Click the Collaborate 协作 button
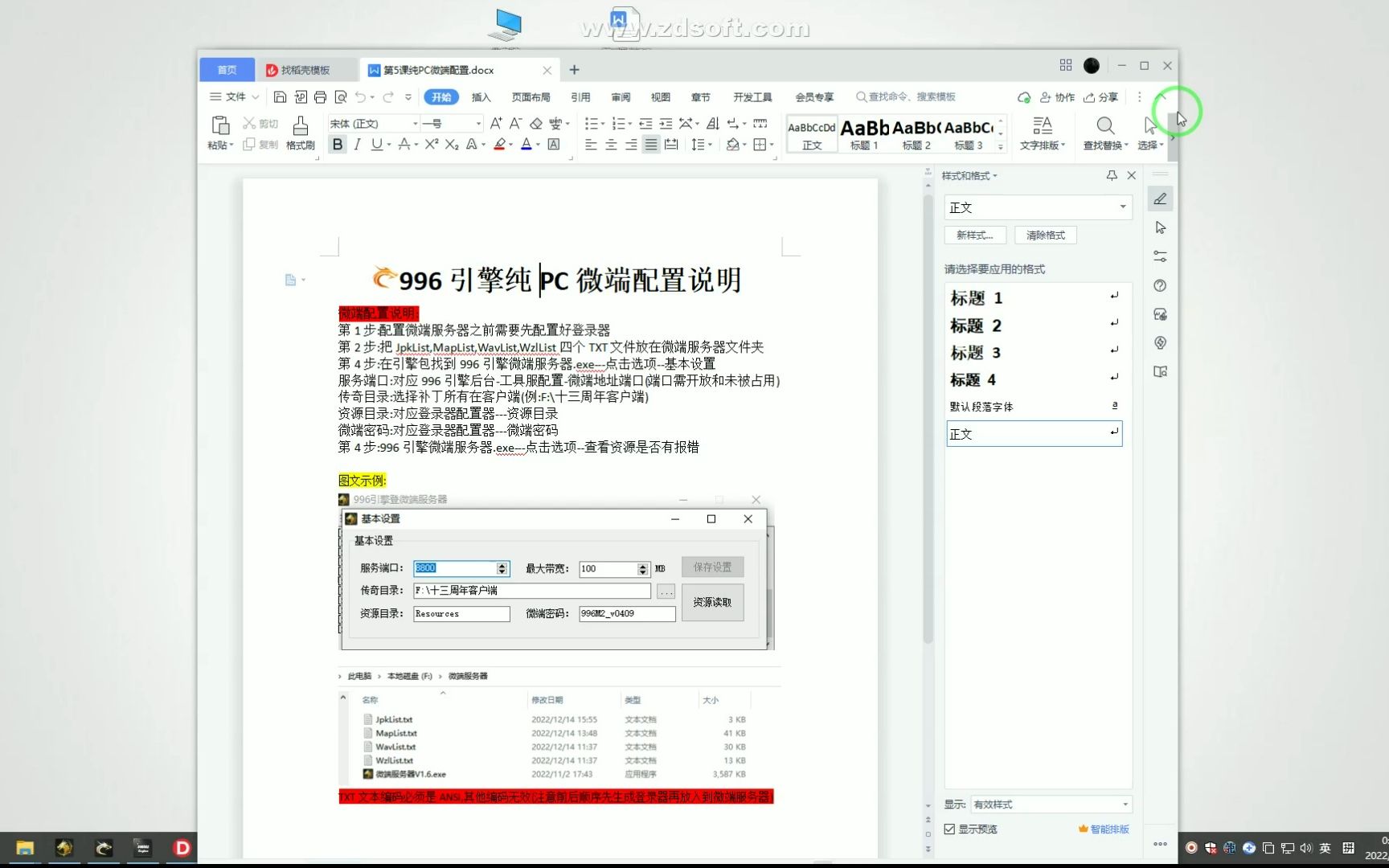Viewport: 1389px width, 868px height. coord(1057,97)
